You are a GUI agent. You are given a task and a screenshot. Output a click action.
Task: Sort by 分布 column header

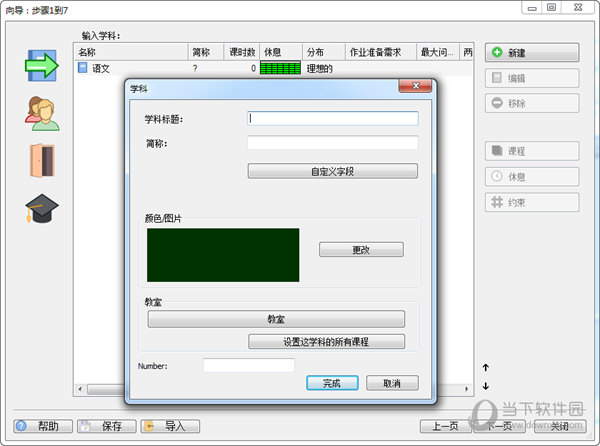pos(324,52)
